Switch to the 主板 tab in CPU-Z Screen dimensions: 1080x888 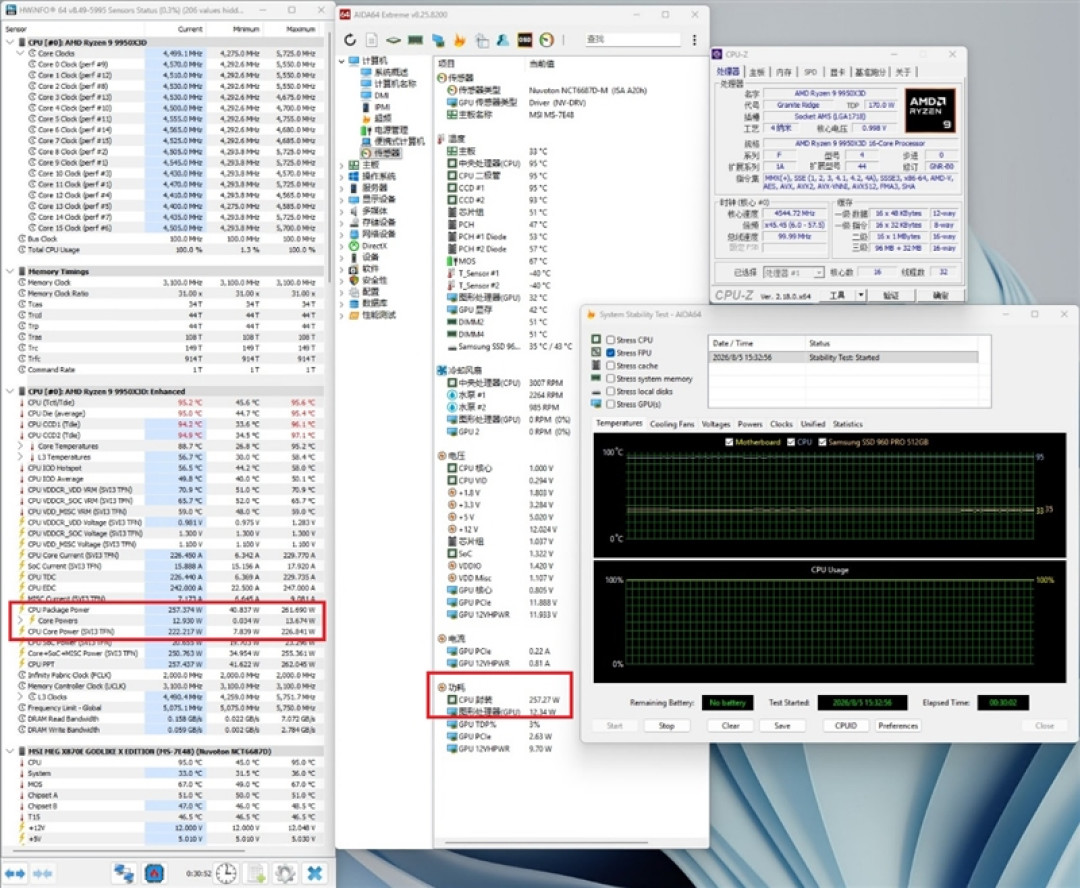[x=756, y=72]
